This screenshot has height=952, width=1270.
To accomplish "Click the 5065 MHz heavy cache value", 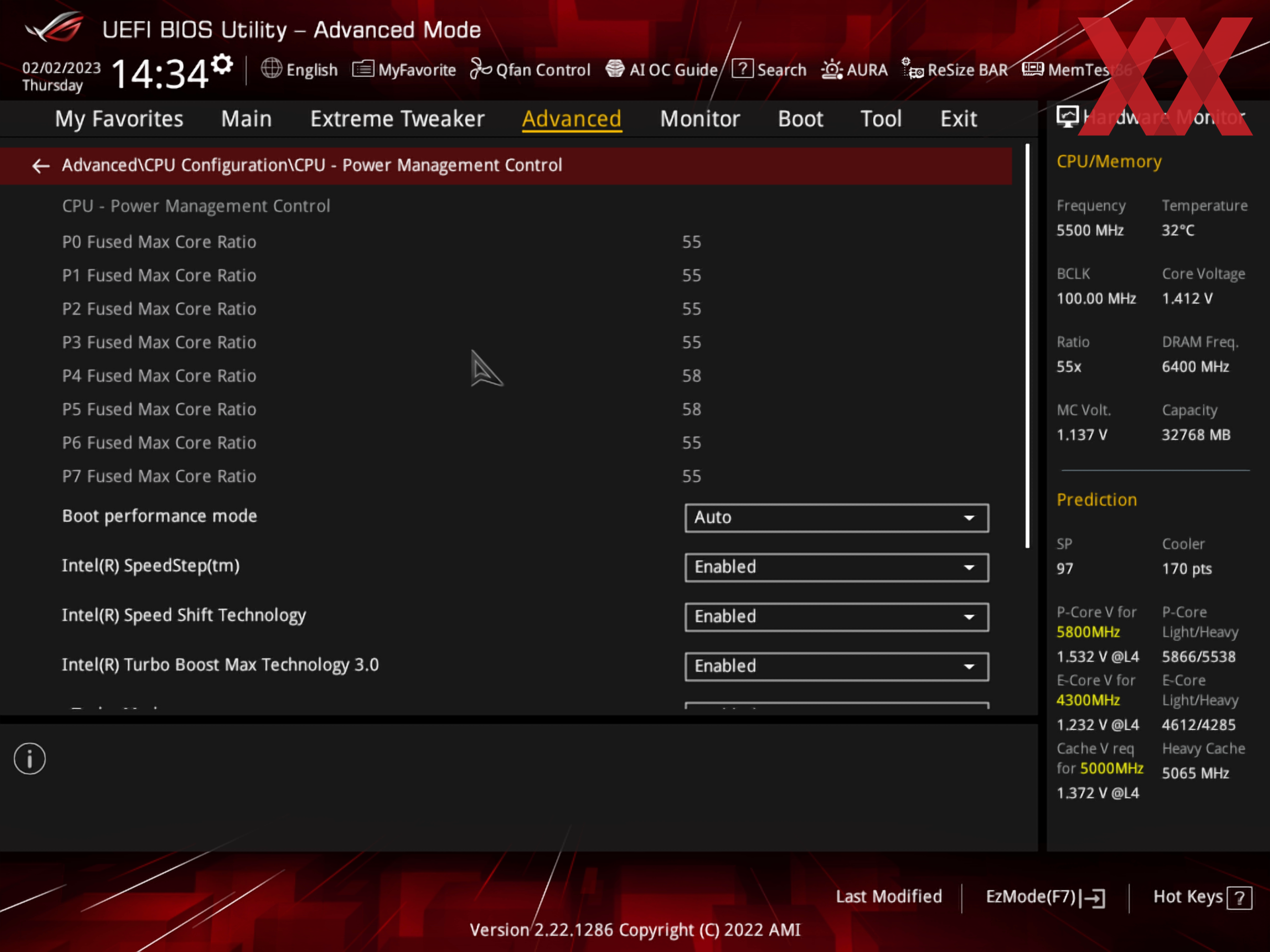I will pos(1195,773).
